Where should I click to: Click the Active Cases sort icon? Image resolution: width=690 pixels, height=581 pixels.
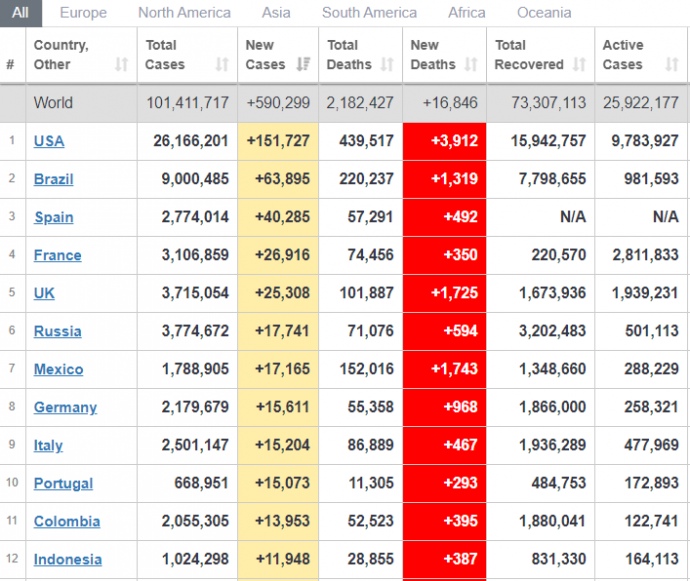(671, 65)
